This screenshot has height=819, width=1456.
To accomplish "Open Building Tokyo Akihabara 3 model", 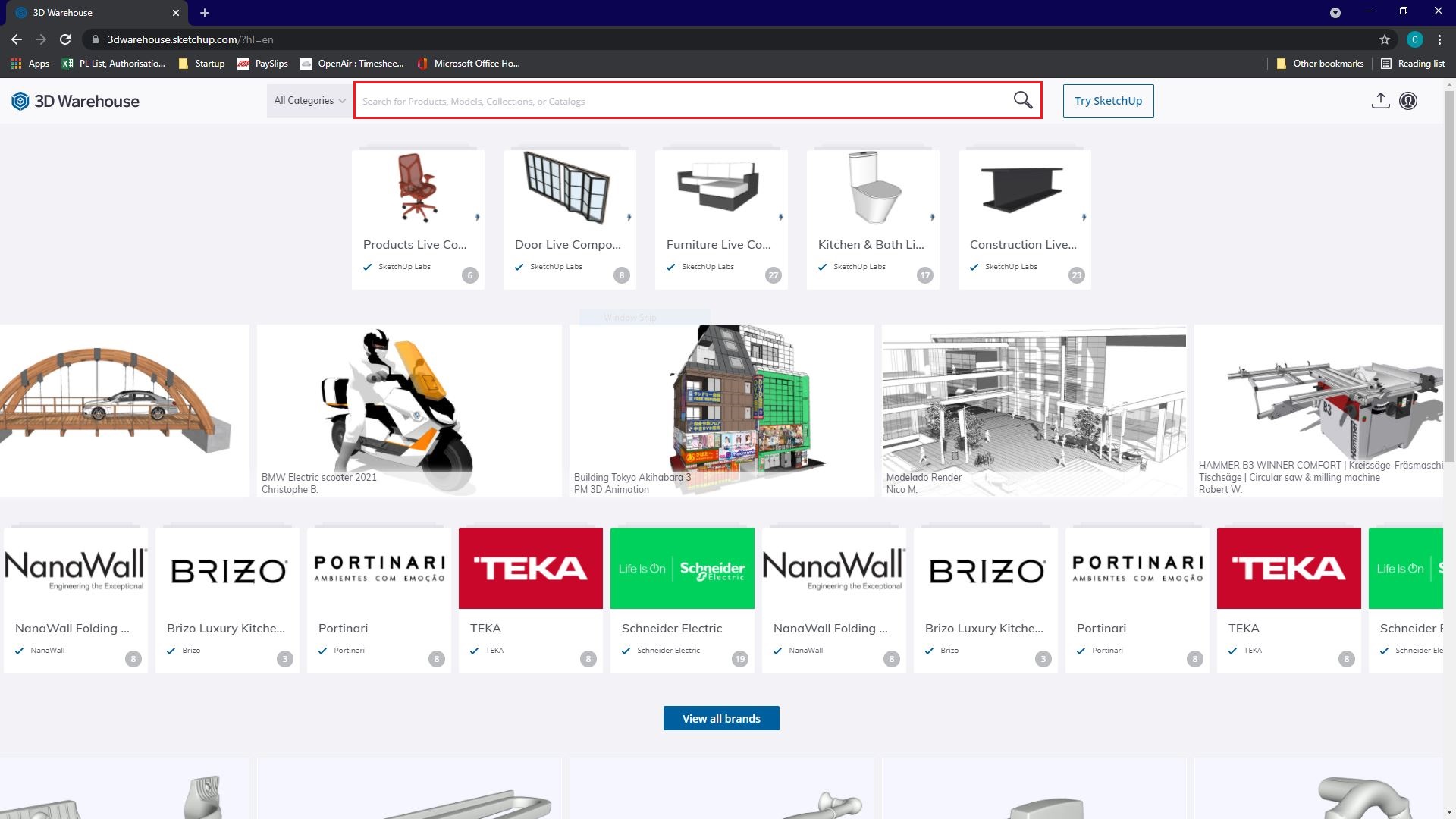I will [721, 411].
